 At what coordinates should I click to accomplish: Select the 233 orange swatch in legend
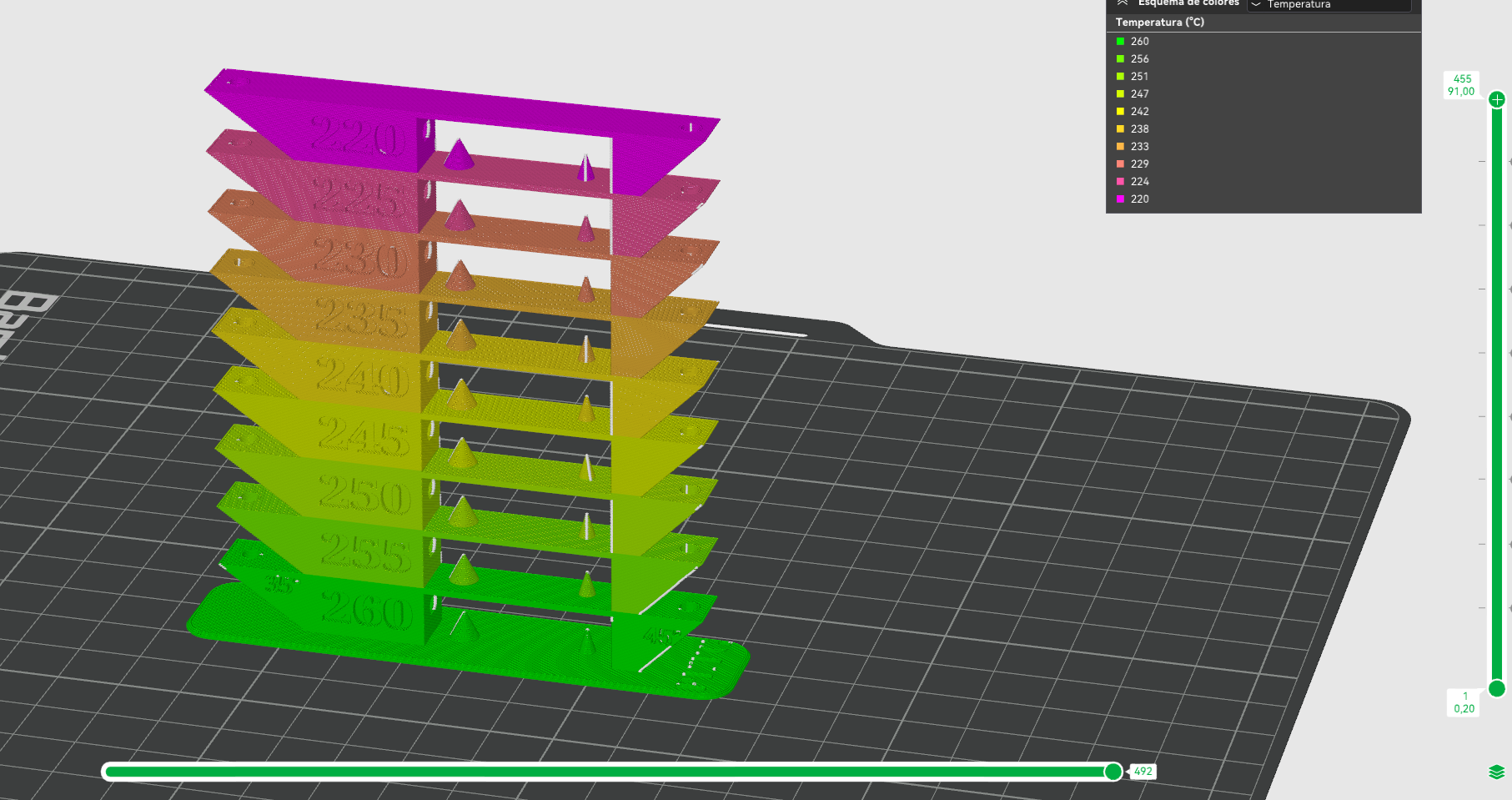tap(1121, 146)
